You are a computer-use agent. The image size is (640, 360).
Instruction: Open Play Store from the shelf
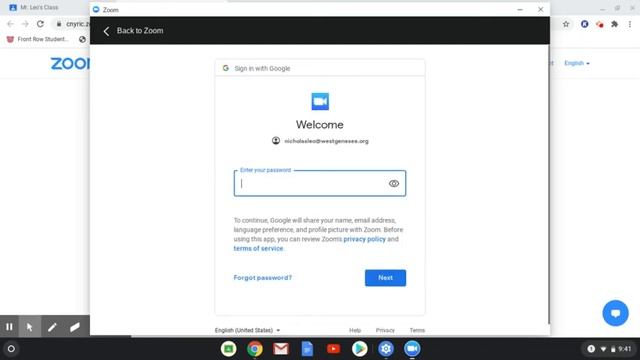coord(360,349)
